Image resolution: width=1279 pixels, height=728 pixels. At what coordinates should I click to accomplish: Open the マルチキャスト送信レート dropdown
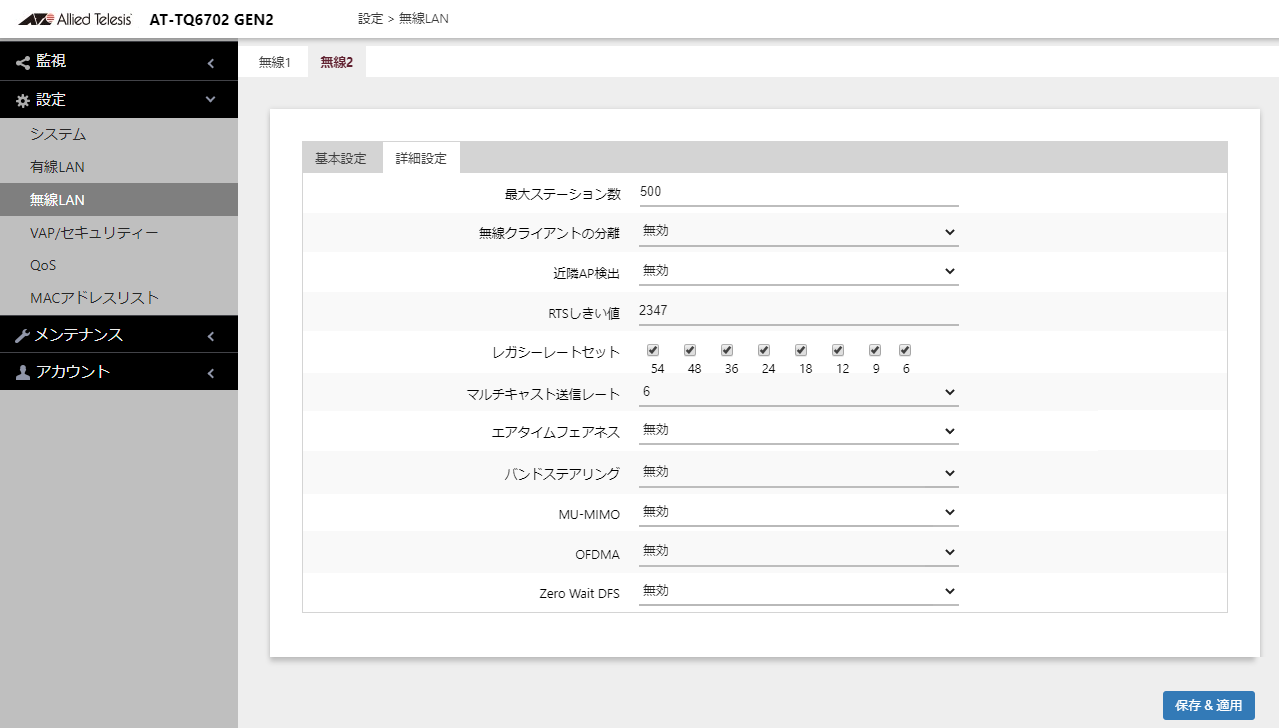click(797, 392)
